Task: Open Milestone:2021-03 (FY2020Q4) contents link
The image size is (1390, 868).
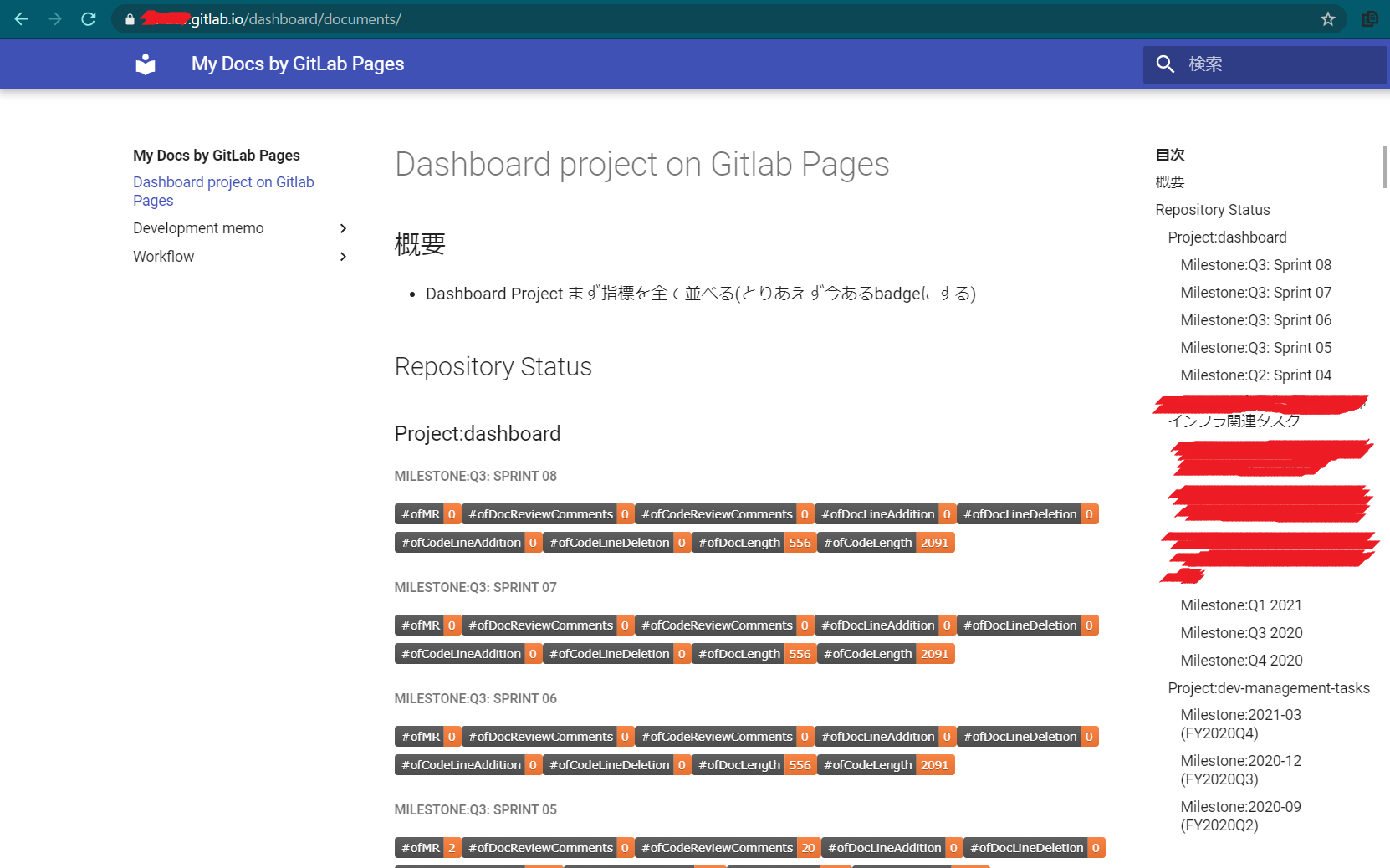Action: pyautogui.click(x=1241, y=724)
